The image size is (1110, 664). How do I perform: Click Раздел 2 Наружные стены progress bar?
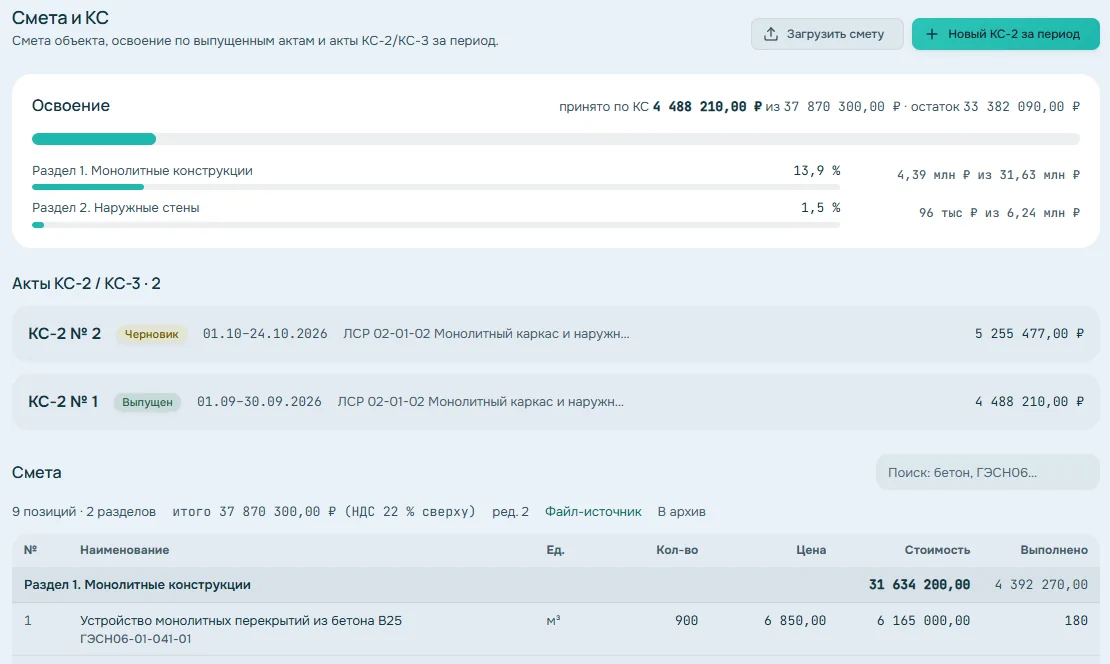[x=436, y=224]
